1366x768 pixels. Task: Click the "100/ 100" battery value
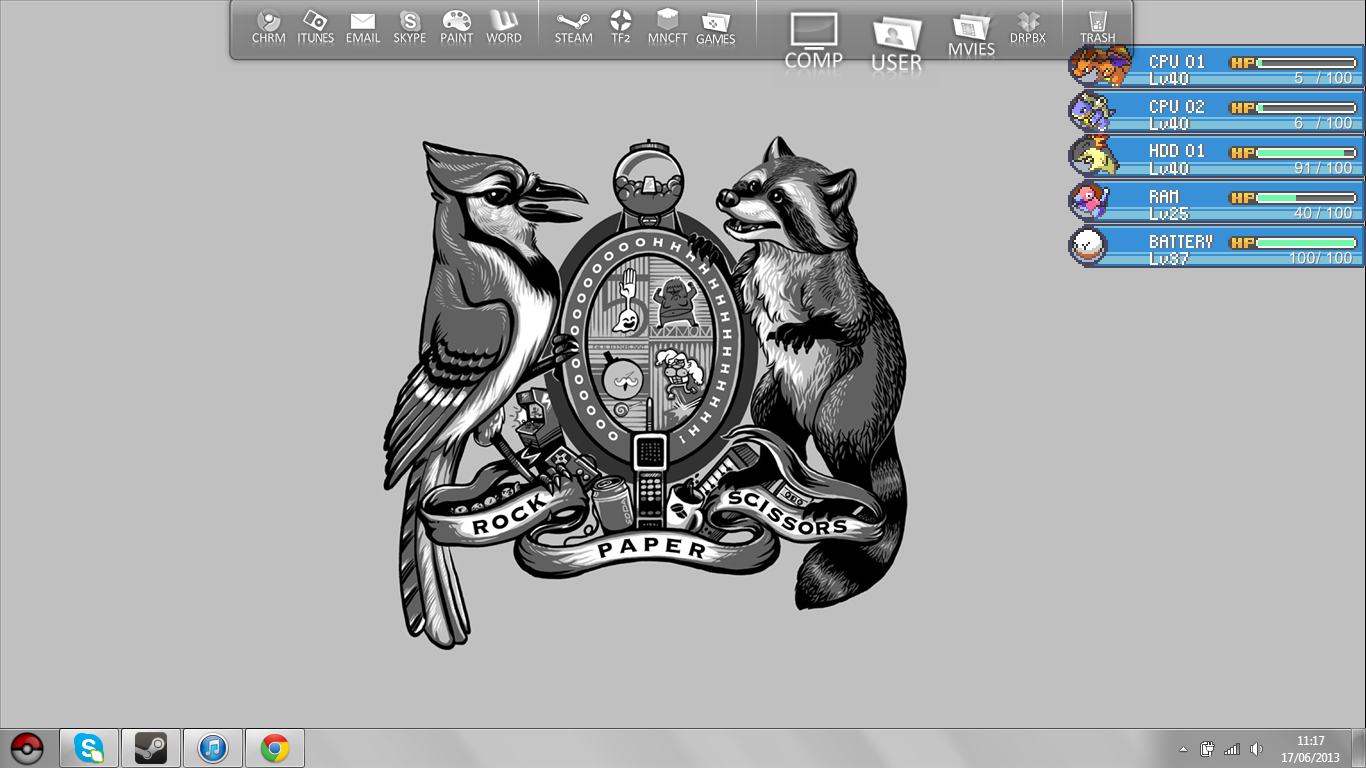coord(1320,258)
